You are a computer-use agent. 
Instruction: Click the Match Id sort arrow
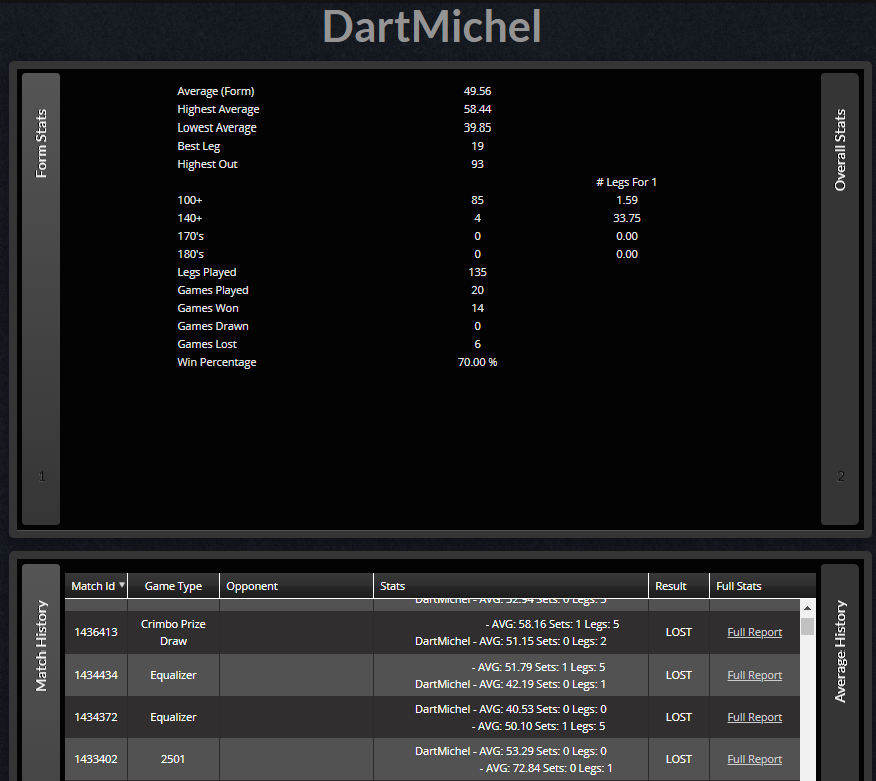(x=122, y=585)
